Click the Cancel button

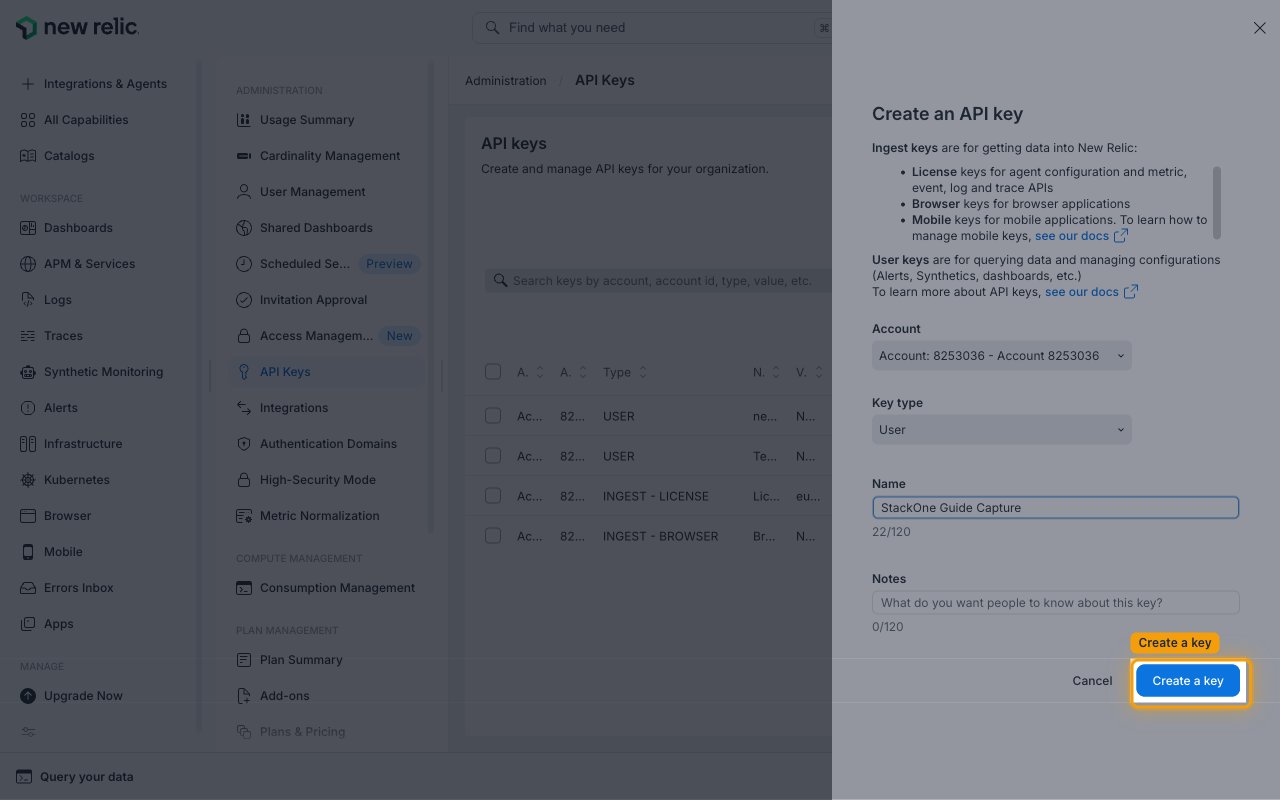pyautogui.click(x=1092, y=681)
